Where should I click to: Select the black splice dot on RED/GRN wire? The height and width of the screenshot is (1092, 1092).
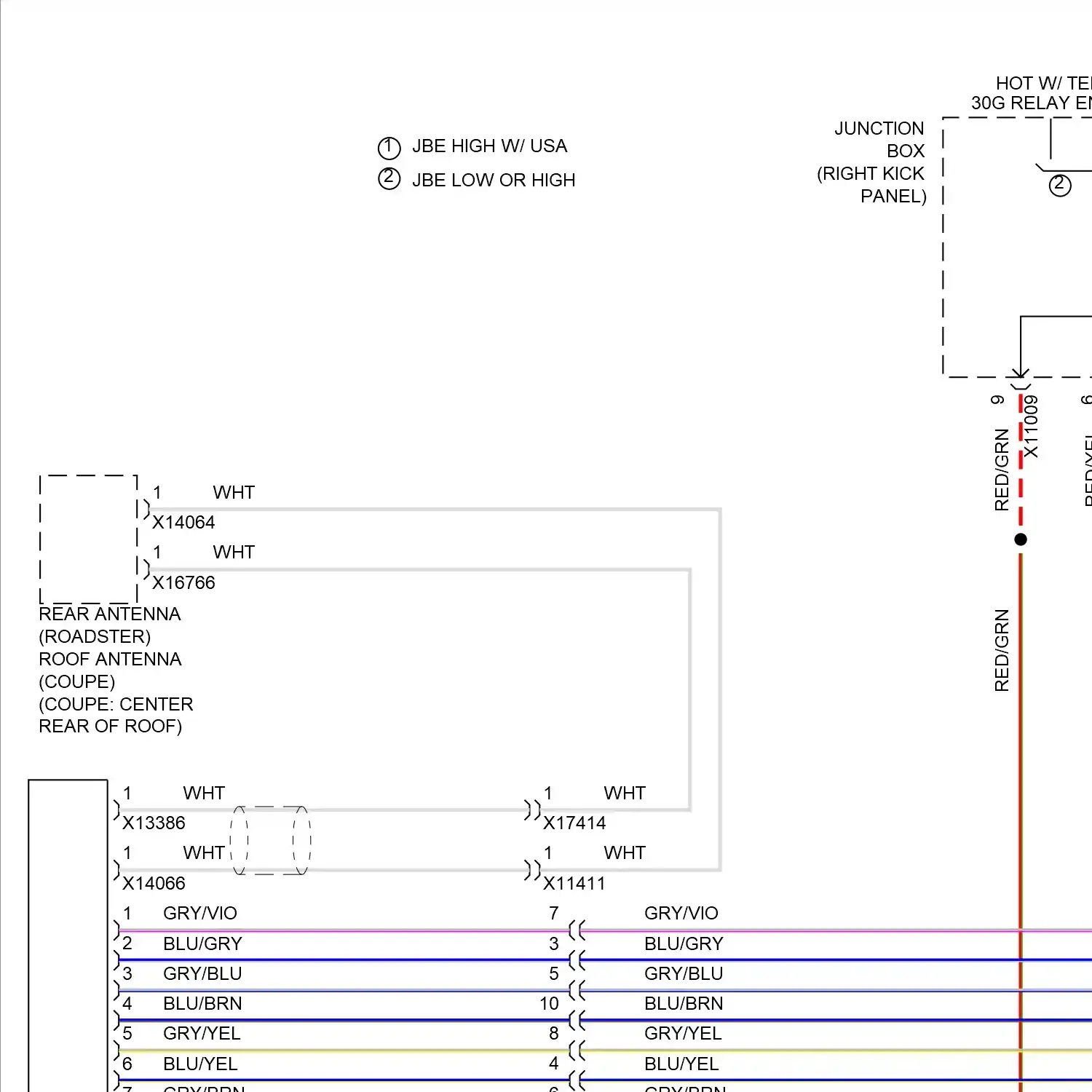pyautogui.click(x=1021, y=539)
